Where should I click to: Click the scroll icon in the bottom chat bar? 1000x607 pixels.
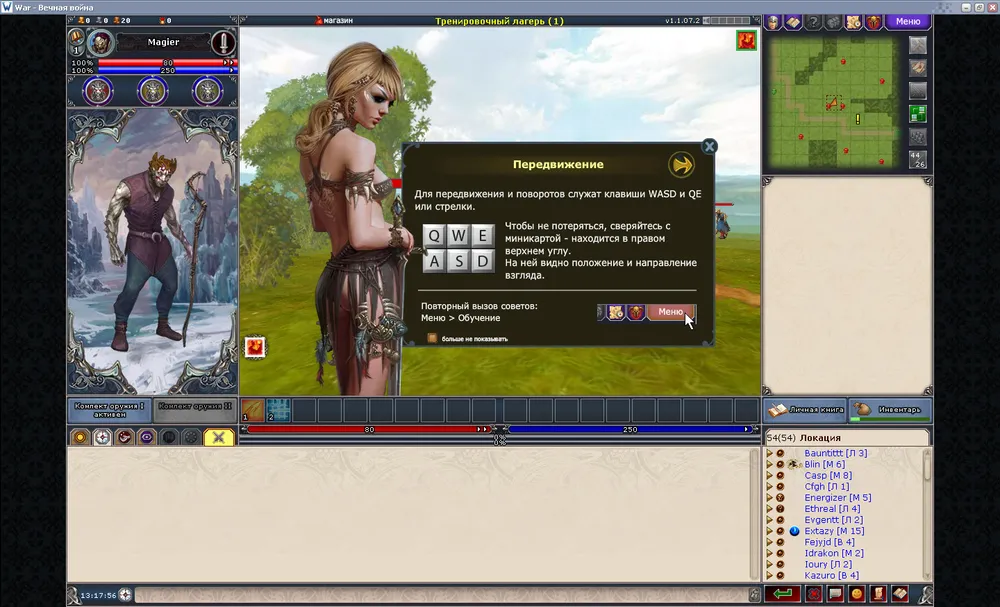(878, 594)
